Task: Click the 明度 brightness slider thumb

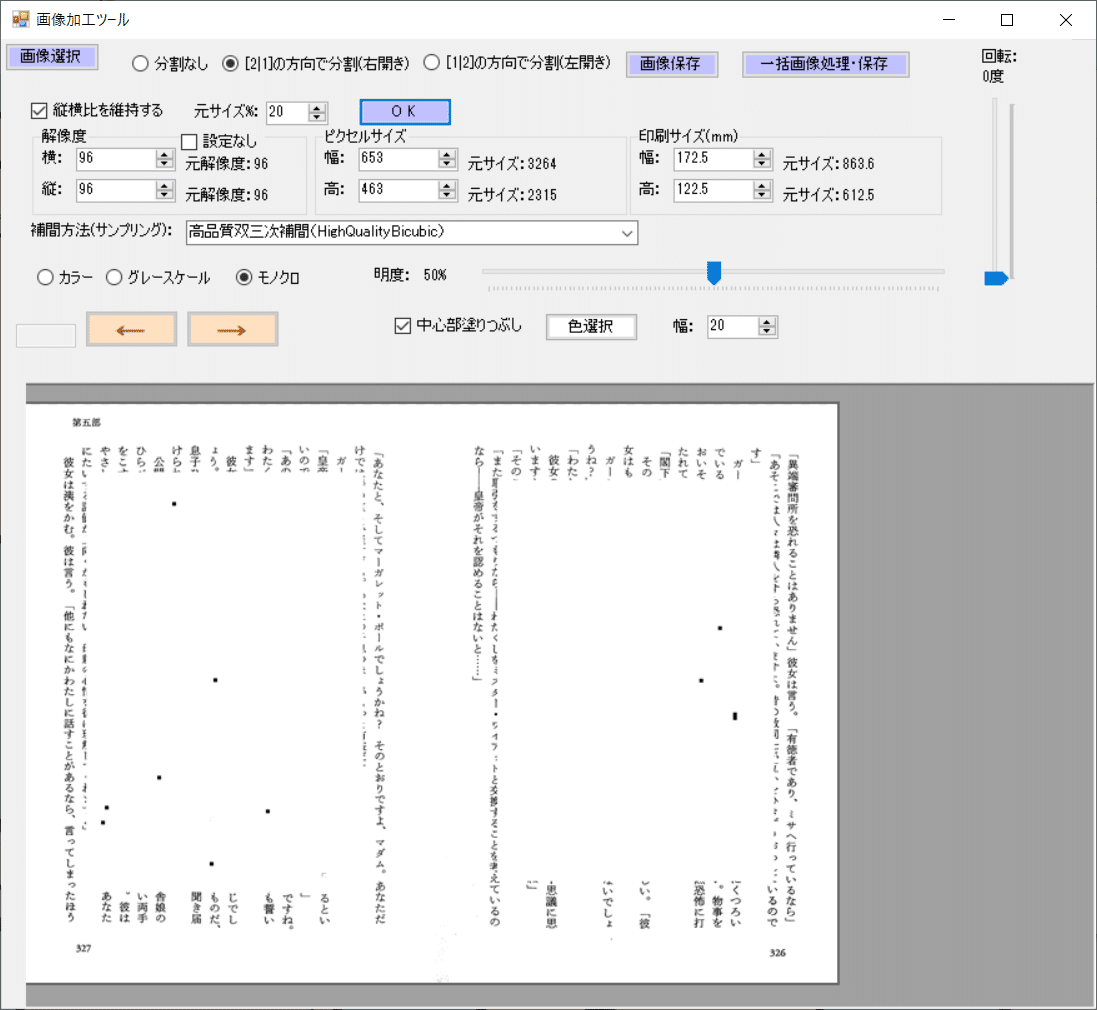Action: 714,273
